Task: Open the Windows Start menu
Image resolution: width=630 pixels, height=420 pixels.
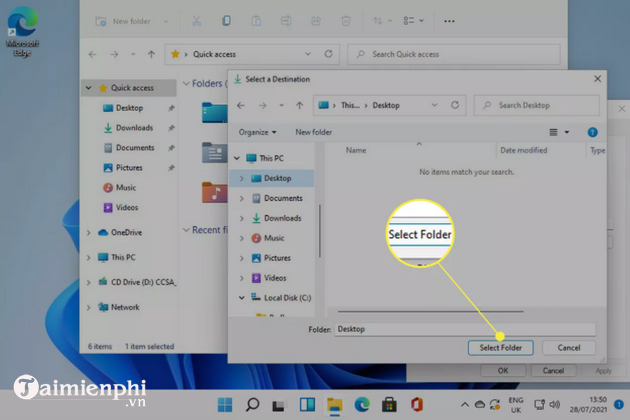Action: [225, 405]
